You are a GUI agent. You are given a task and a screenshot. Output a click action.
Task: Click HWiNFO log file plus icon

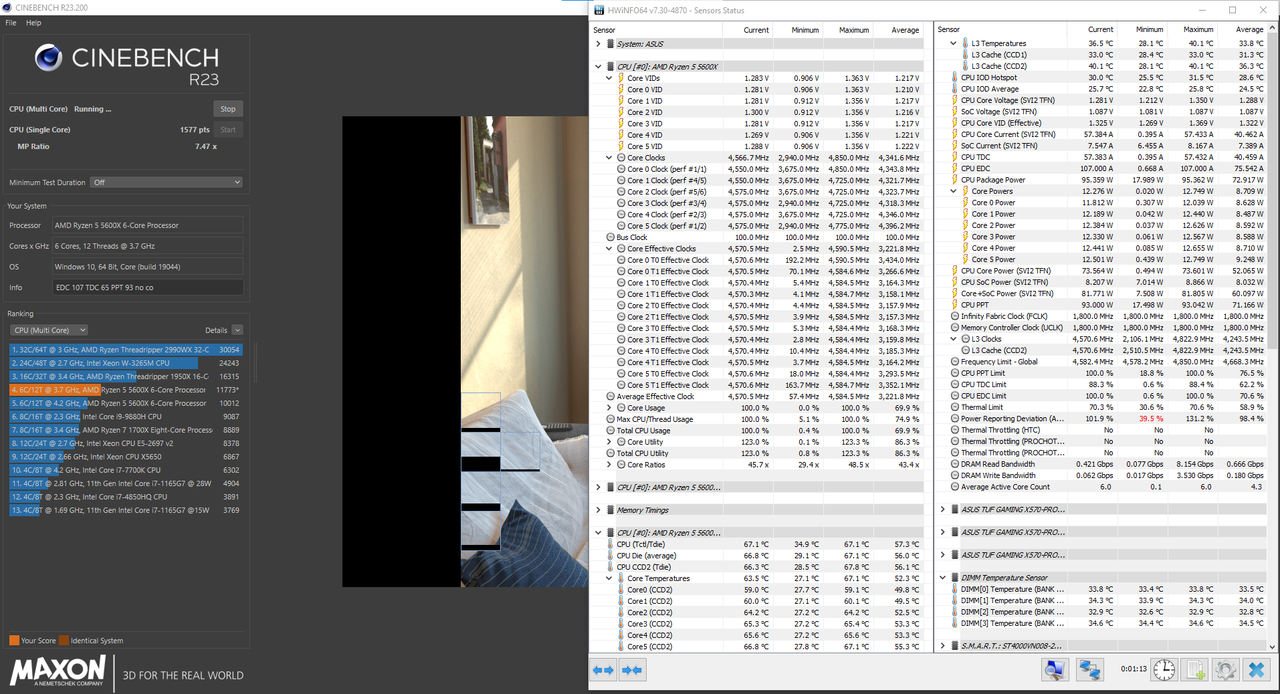[x=1195, y=670]
